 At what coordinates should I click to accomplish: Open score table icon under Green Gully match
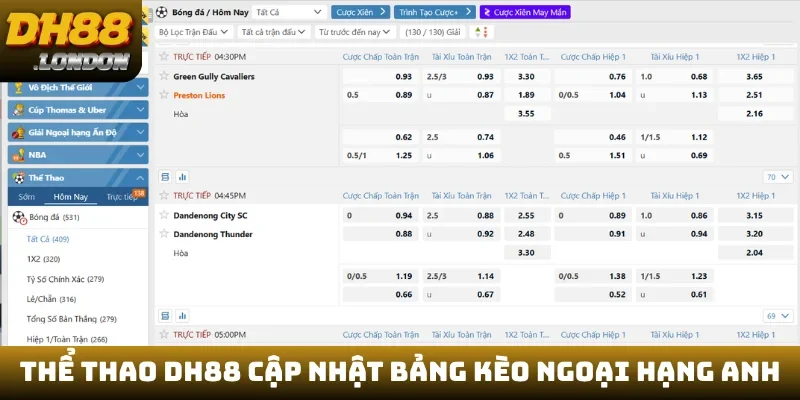(165, 177)
